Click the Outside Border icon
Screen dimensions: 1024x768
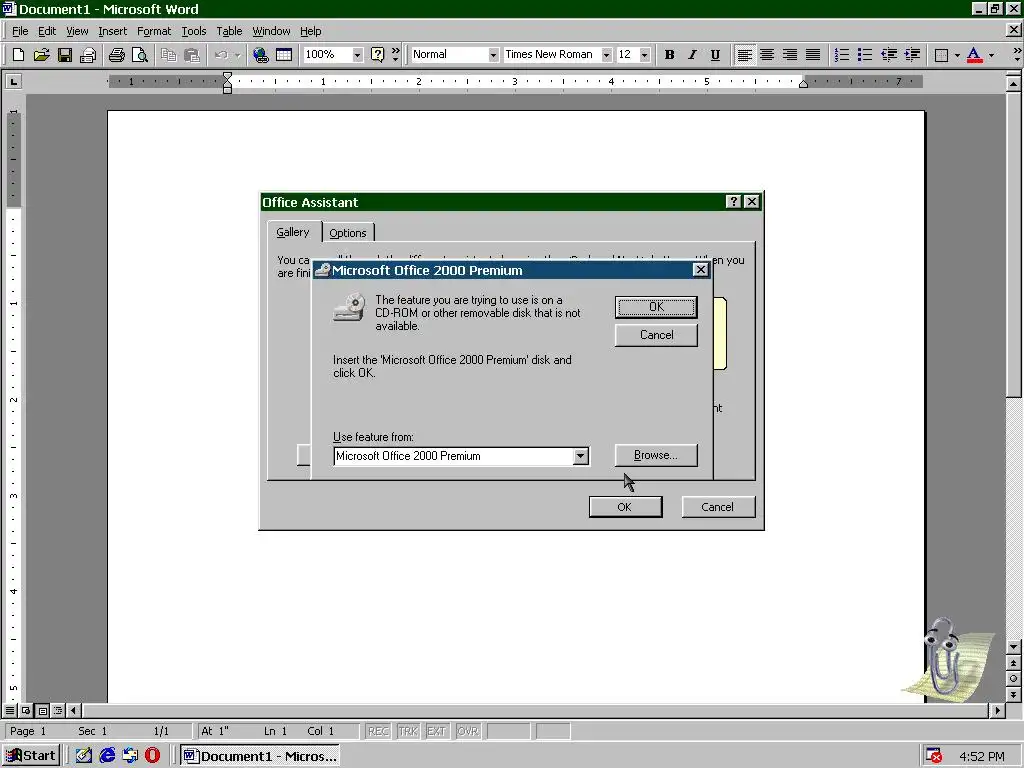[941, 55]
